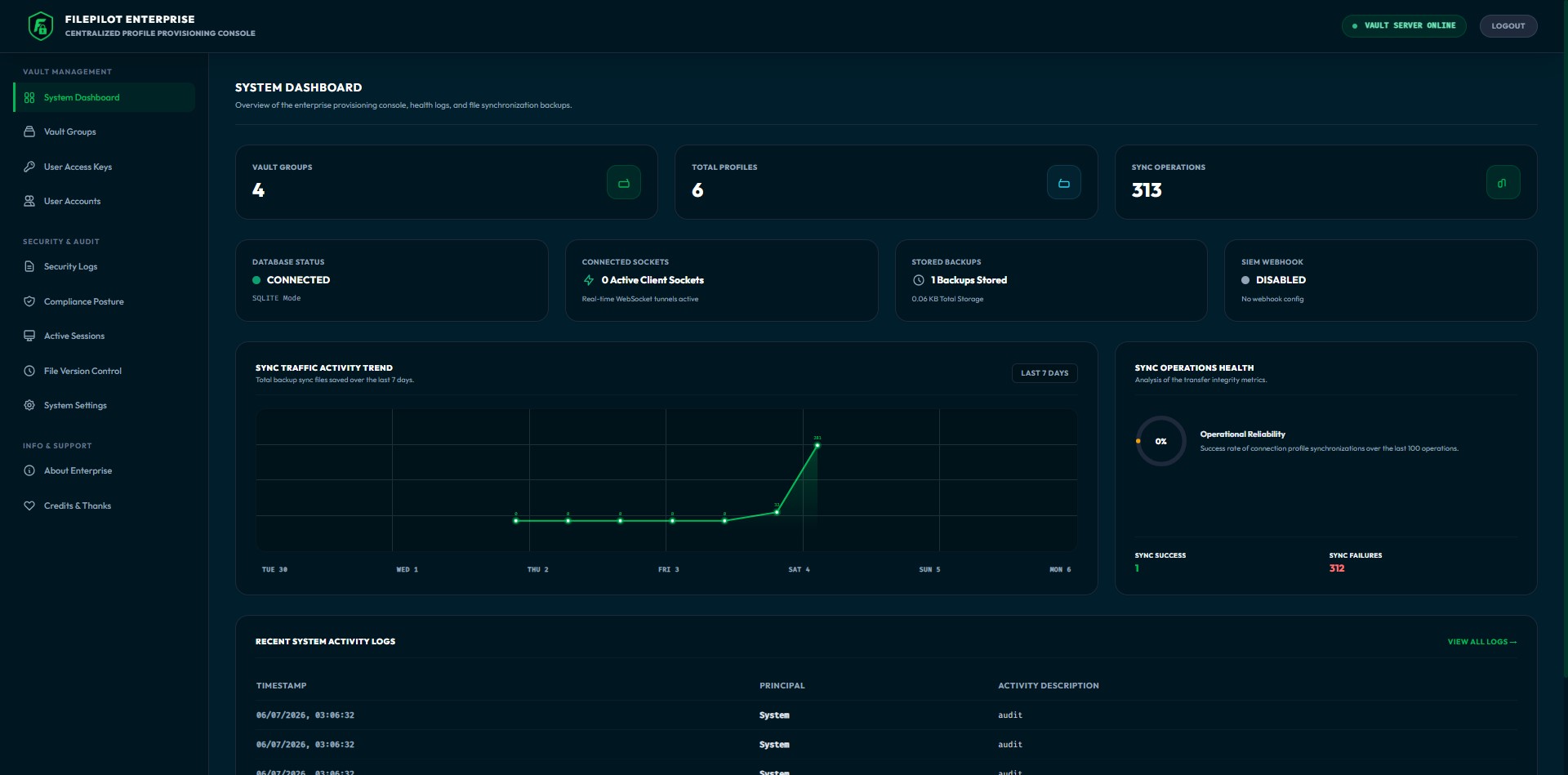Click the TUE 30 axis label
1568x775 pixels.
pos(274,569)
